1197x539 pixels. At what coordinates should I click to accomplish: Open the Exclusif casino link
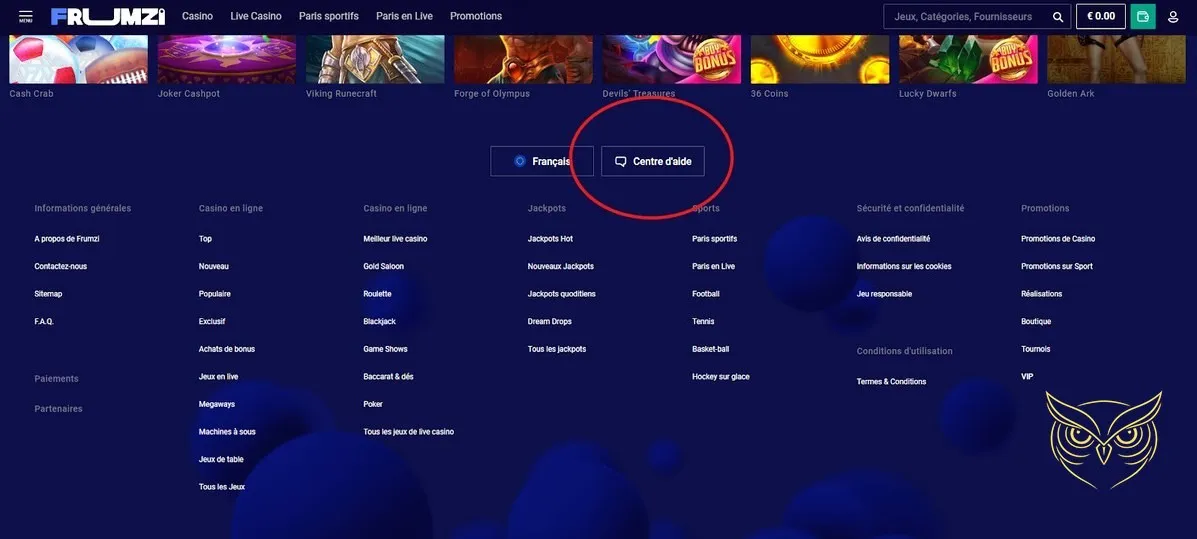coord(212,321)
